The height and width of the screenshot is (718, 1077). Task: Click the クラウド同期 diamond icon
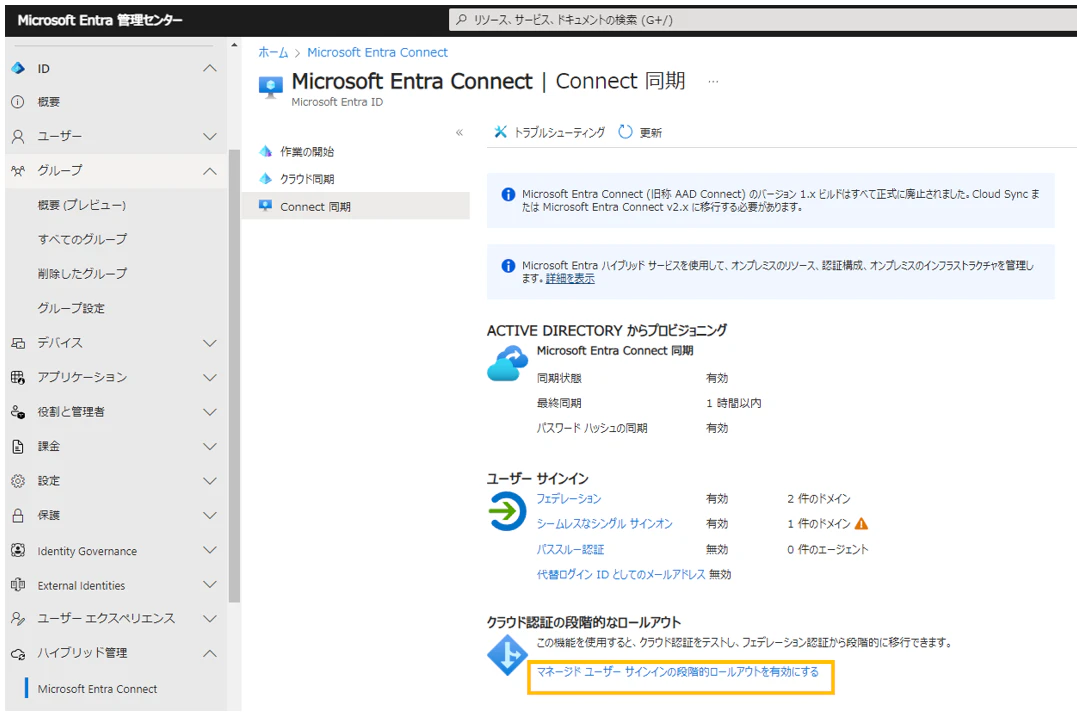click(x=266, y=179)
